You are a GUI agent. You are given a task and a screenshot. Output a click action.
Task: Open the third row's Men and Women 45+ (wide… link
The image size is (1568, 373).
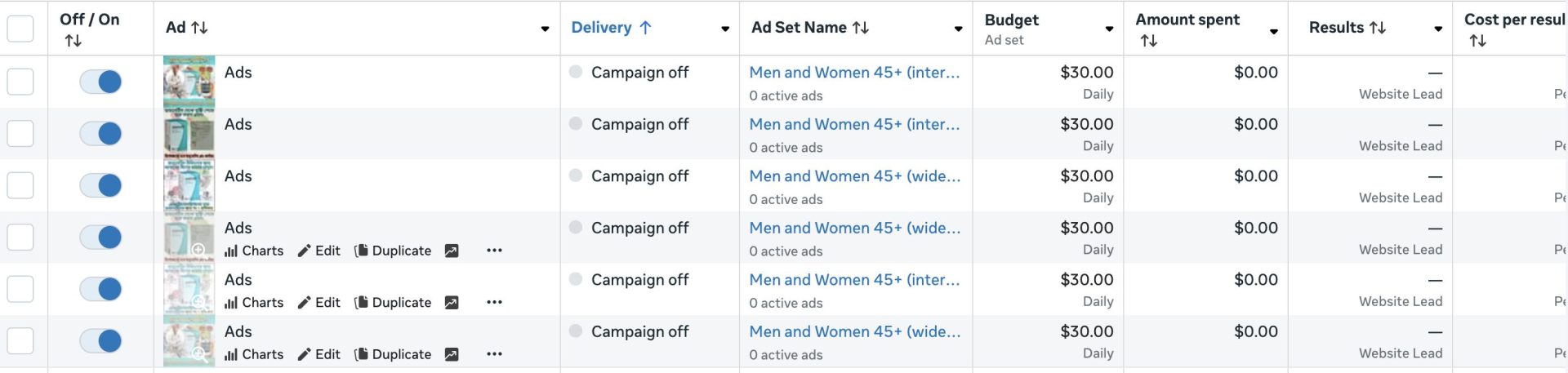[x=855, y=176]
